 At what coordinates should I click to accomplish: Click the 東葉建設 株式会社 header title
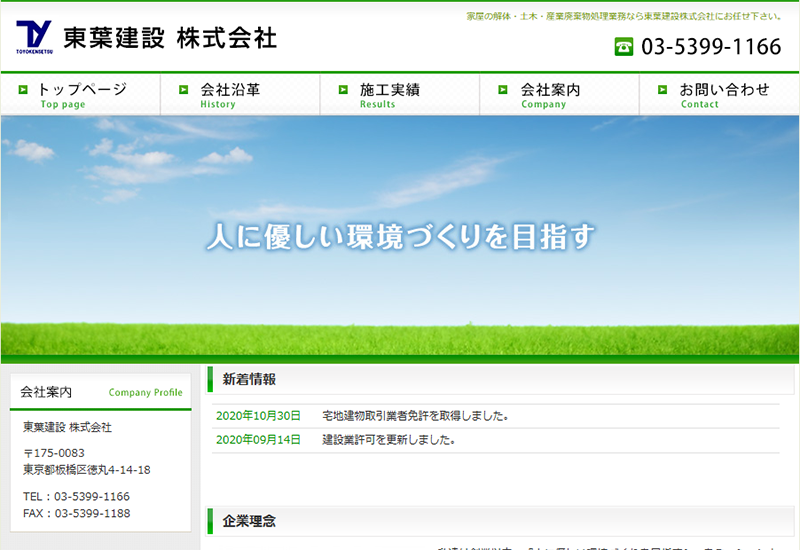[x=170, y=39]
